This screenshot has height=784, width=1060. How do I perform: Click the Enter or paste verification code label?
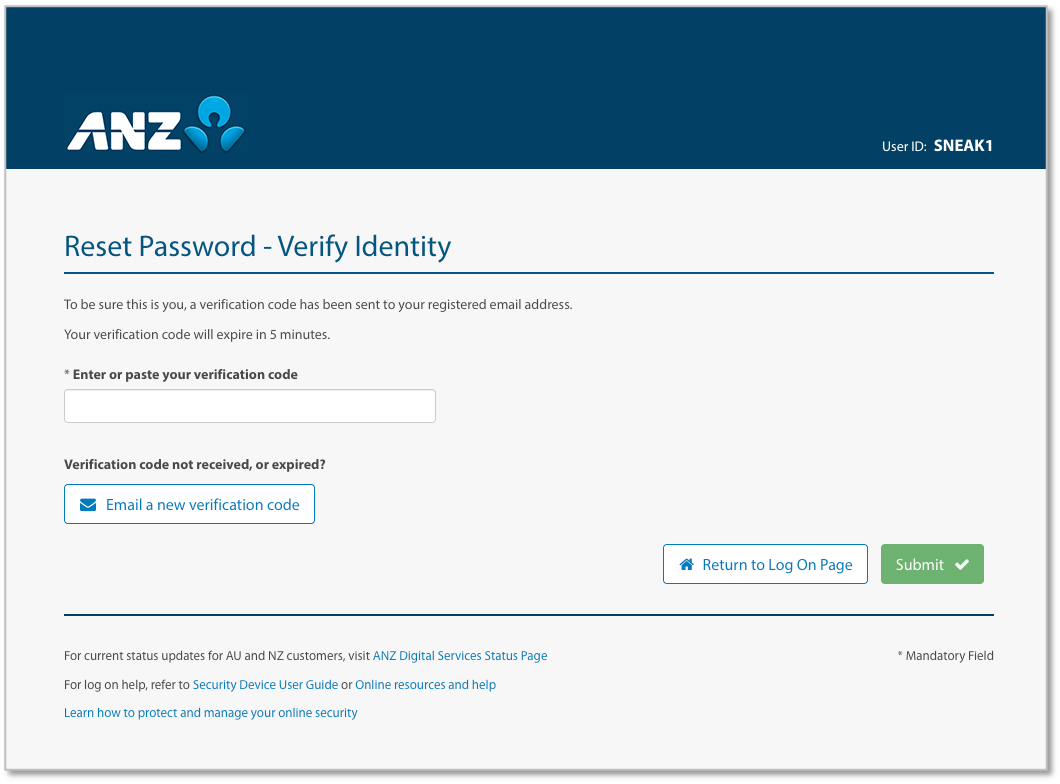click(x=185, y=375)
